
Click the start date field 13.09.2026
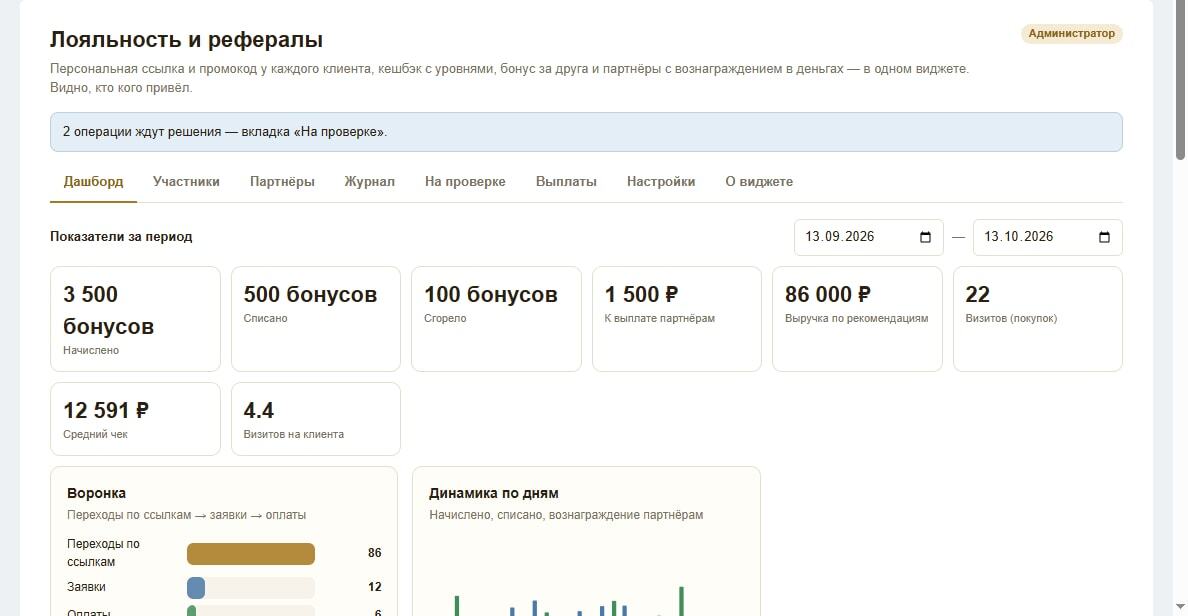point(868,237)
